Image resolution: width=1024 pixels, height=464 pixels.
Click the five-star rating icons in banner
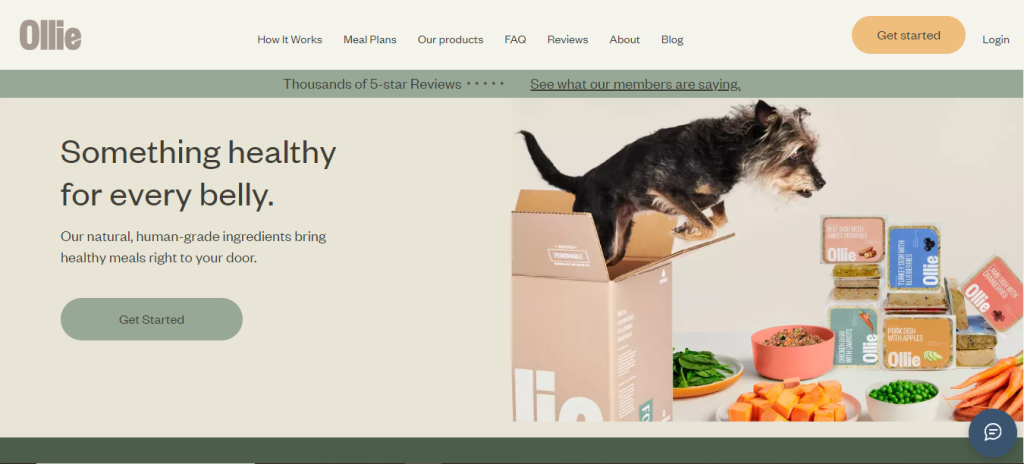485,84
